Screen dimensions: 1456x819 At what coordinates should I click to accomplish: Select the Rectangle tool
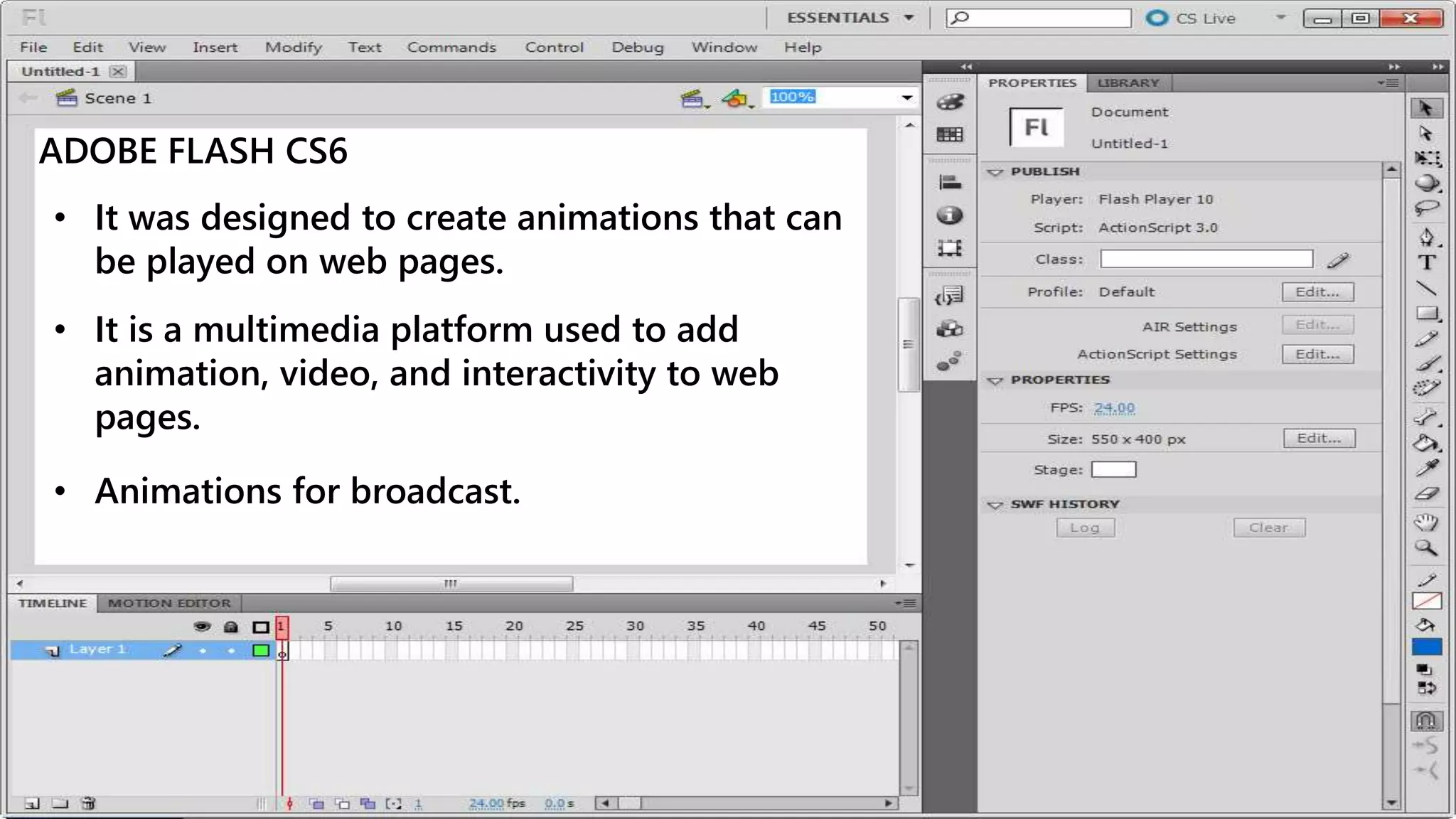point(1427,314)
